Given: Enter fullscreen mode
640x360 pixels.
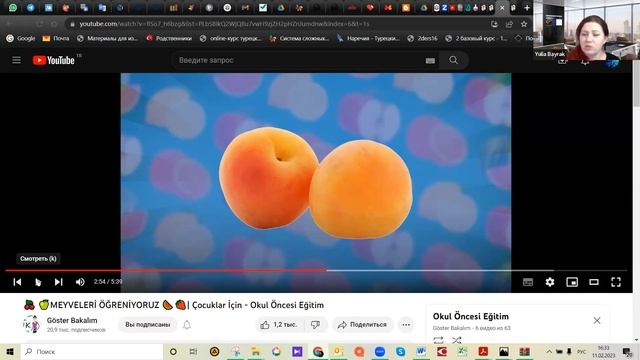Looking at the screenshot, I should (x=616, y=282).
